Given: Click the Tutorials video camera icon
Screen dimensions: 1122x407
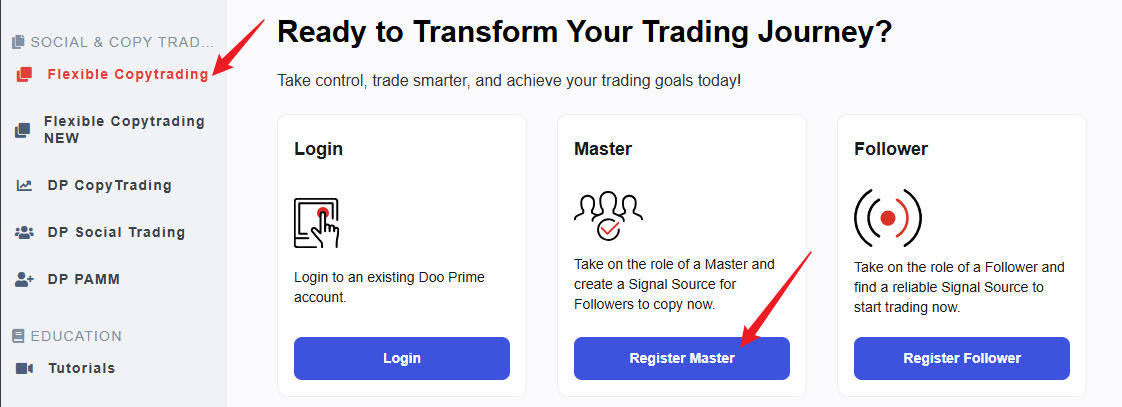Looking at the screenshot, I should coord(24,368).
